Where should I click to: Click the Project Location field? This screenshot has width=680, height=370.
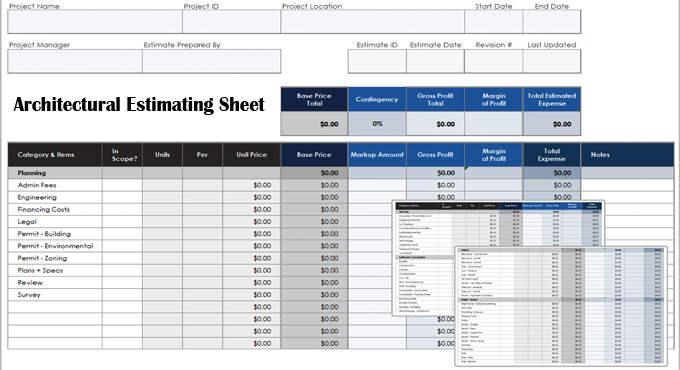click(x=373, y=22)
